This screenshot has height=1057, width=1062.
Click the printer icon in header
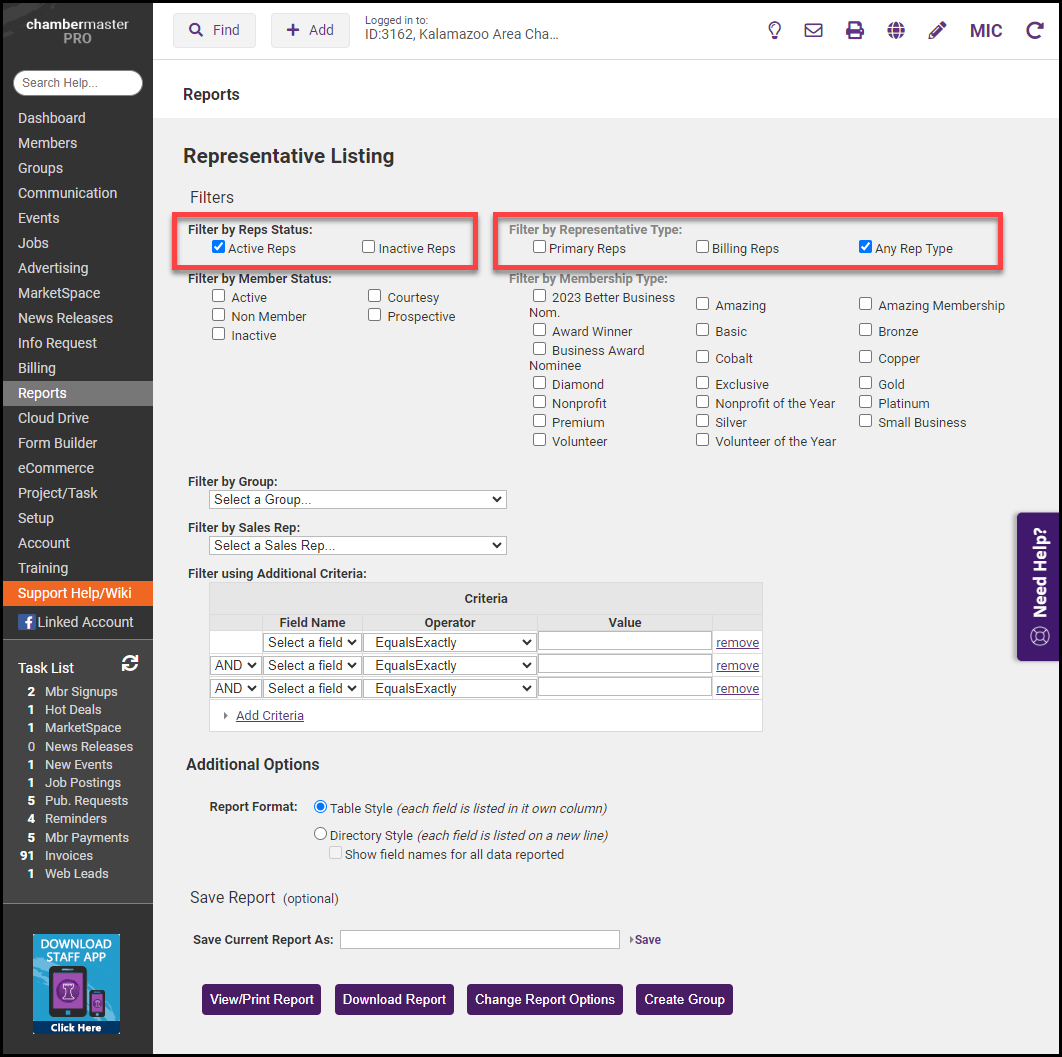tap(855, 30)
